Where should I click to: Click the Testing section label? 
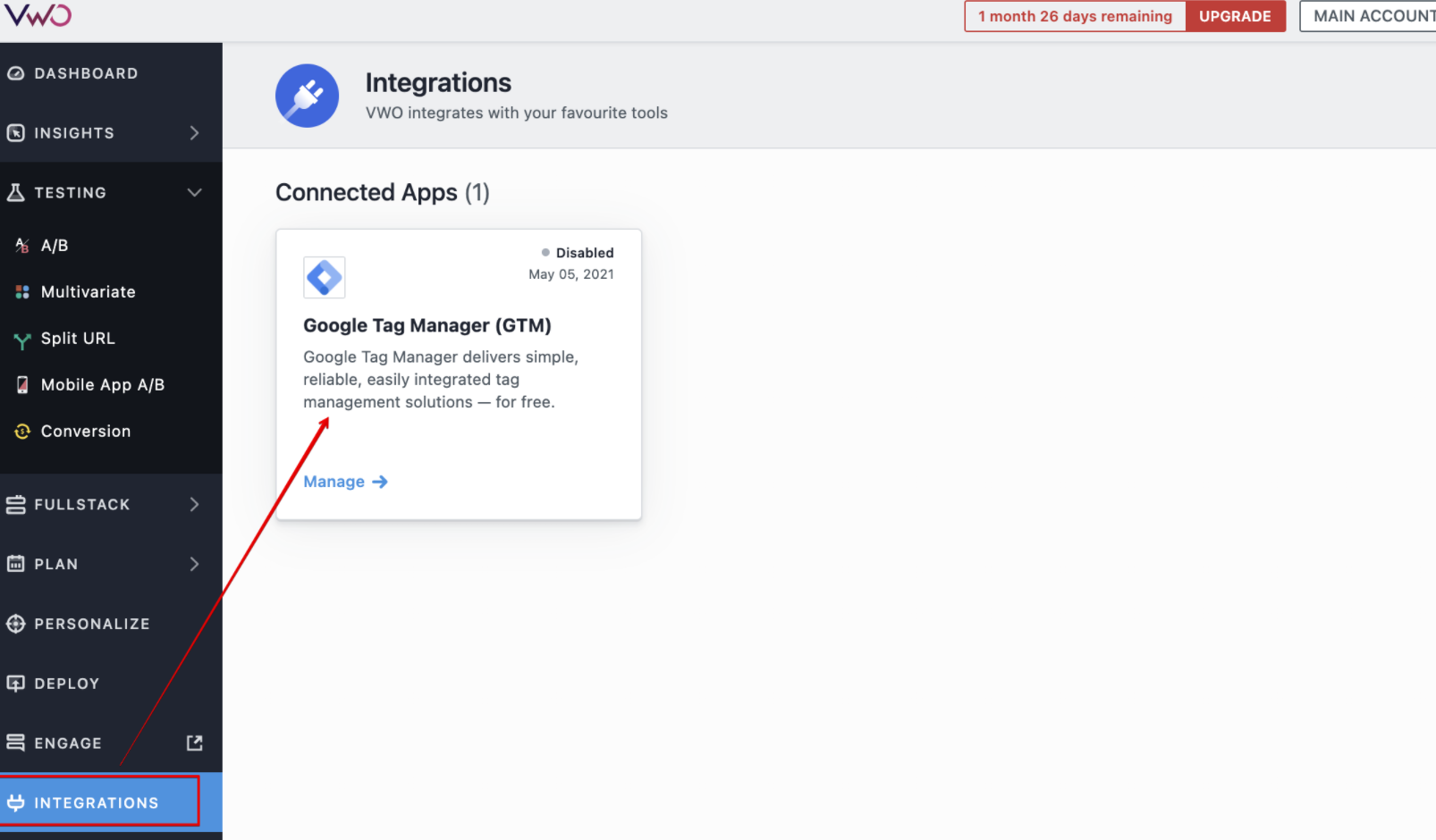coord(70,192)
